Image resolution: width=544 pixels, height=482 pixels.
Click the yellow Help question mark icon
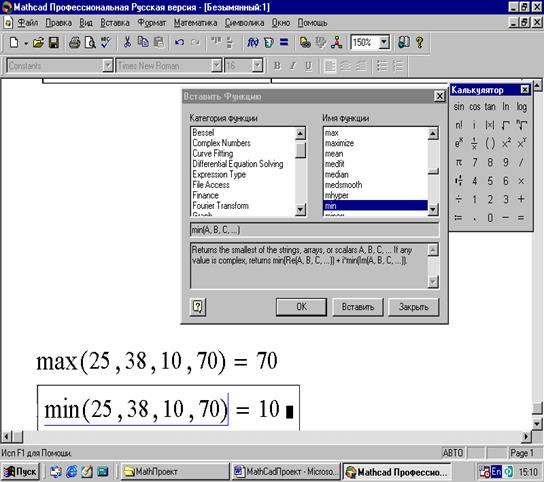click(x=419, y=43)
